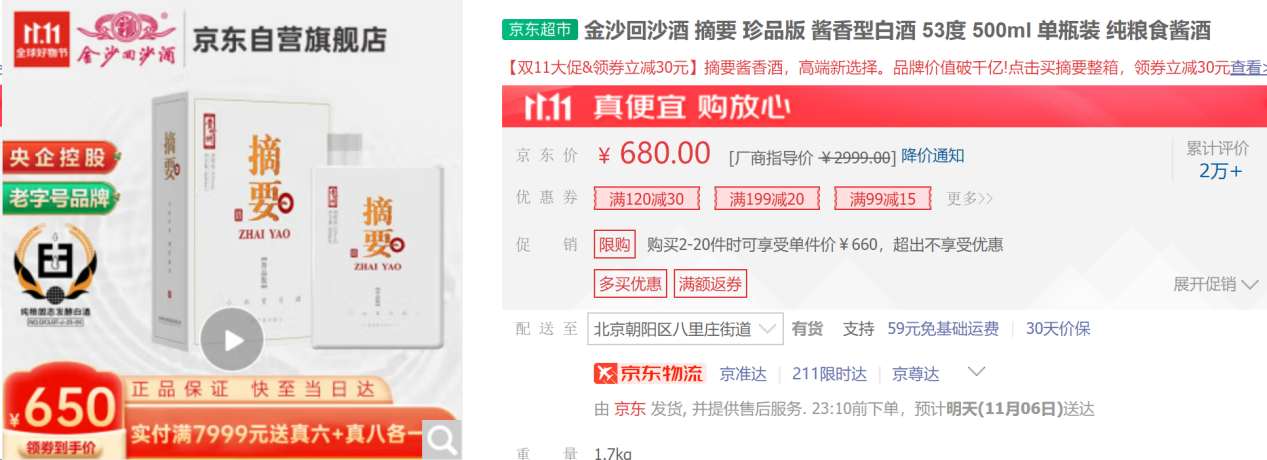Select the 满120减30 coupon
Image resolution: width=1267 pixels, height=460 pixels.
click(647, 199)
